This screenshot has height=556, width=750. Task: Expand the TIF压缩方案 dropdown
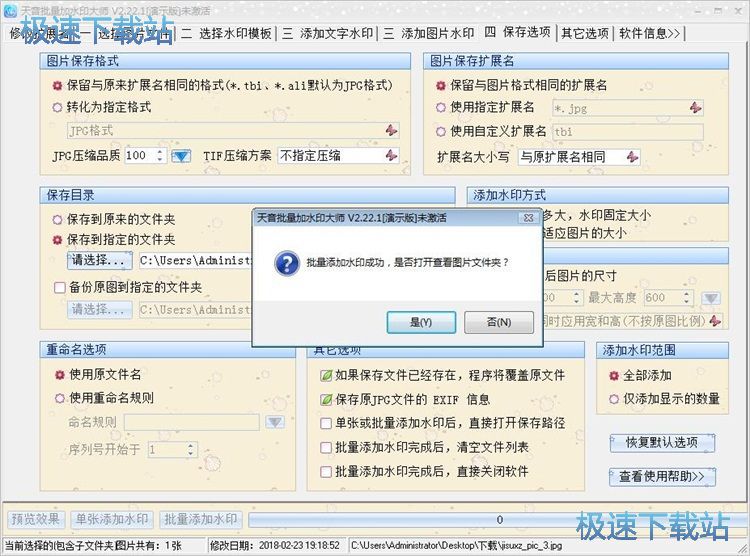click(392, 155)
